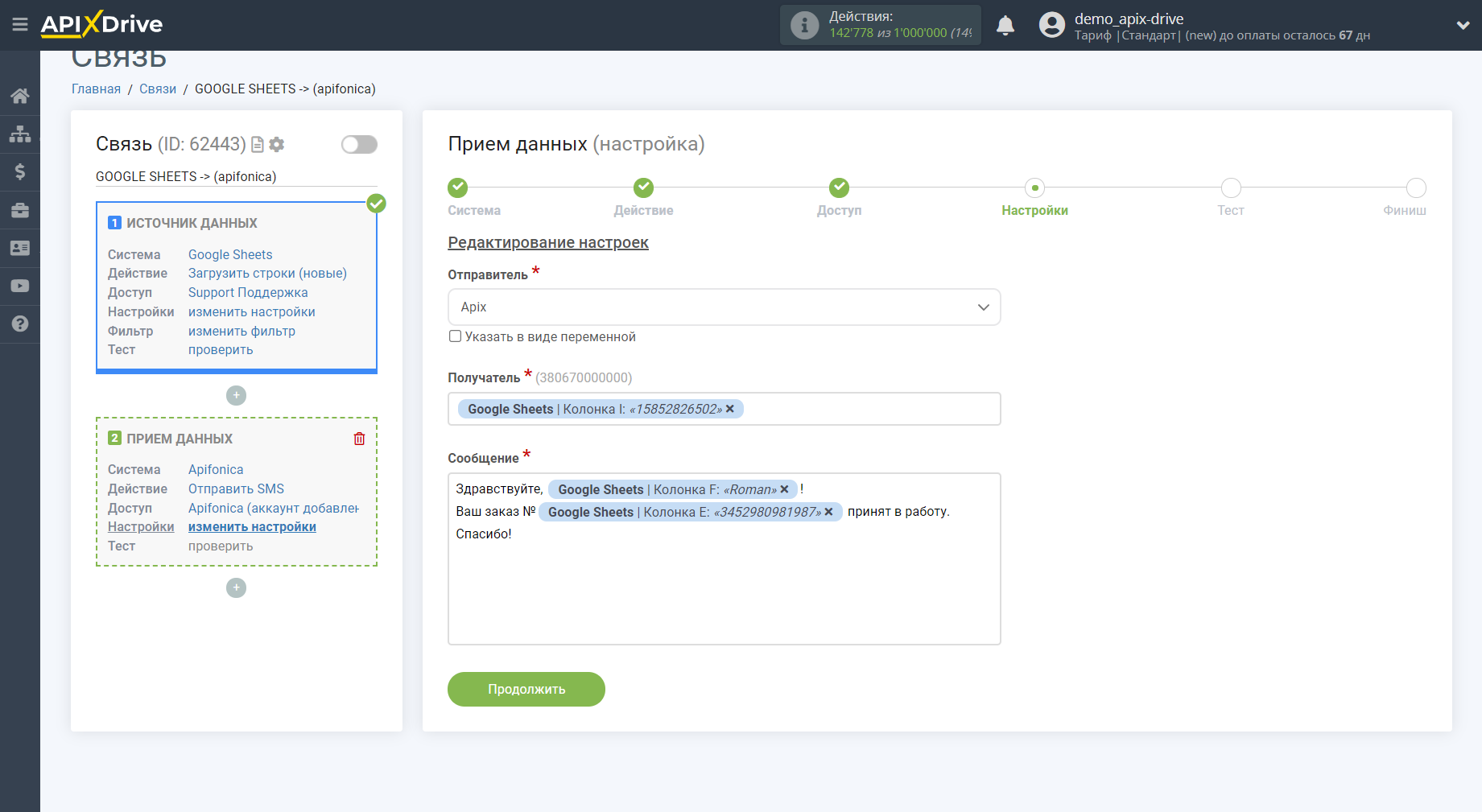Screen dimensions: 1482x812
Task: Expand the user account chevron menu
Action: pyautogui.click(x=1463, y=25)
